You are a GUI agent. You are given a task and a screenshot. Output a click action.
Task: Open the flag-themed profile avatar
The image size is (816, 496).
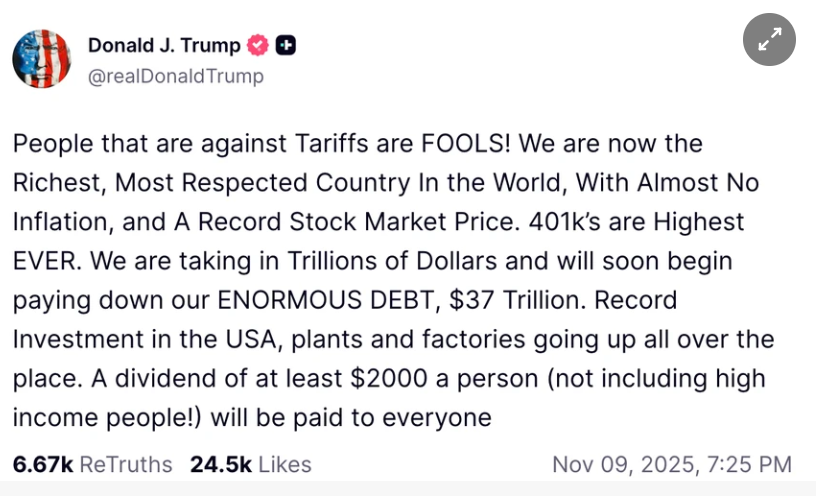click(x=42, y=59)
